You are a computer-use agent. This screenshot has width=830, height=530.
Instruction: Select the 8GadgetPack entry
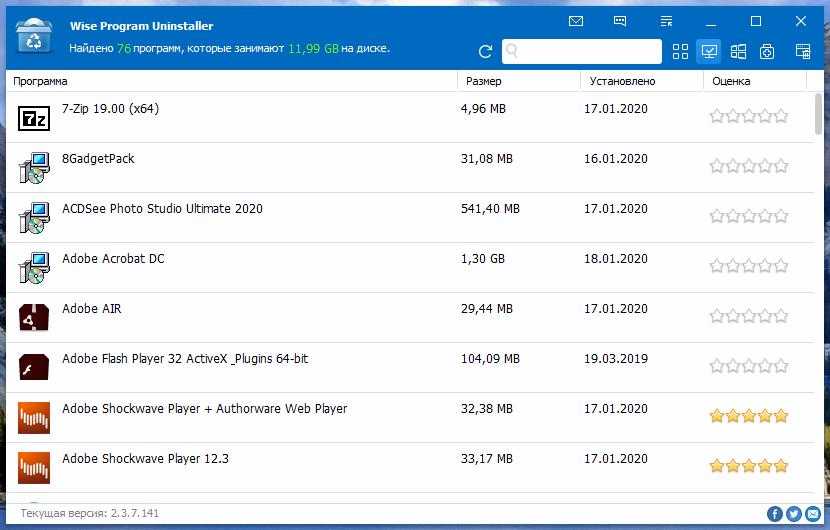(410, 167)
